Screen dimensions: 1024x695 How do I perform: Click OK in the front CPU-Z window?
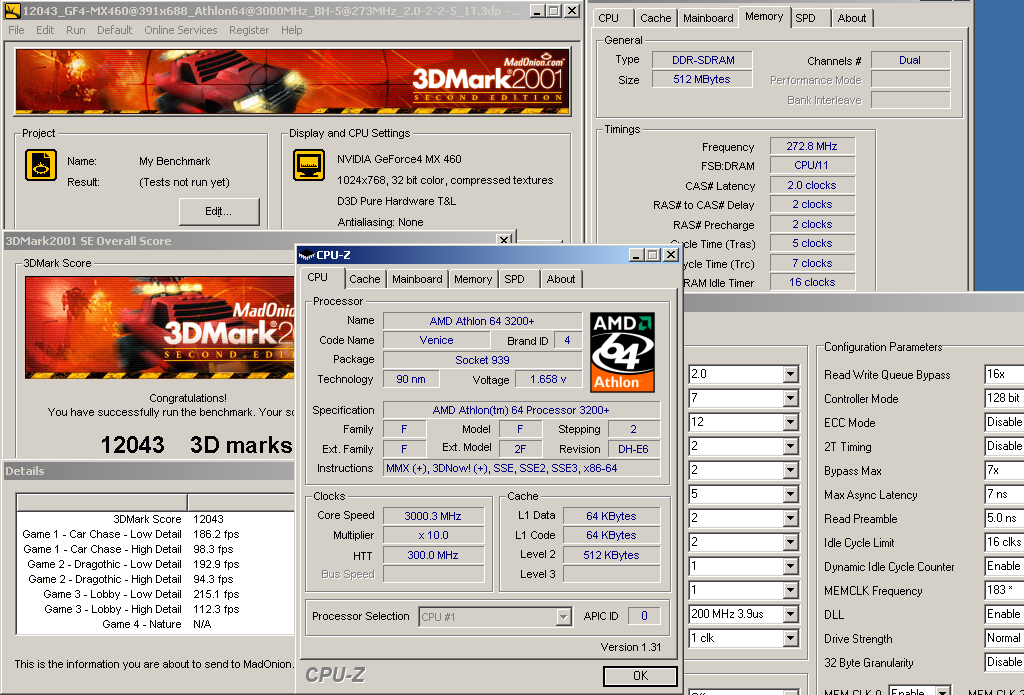tap(640, 675)
